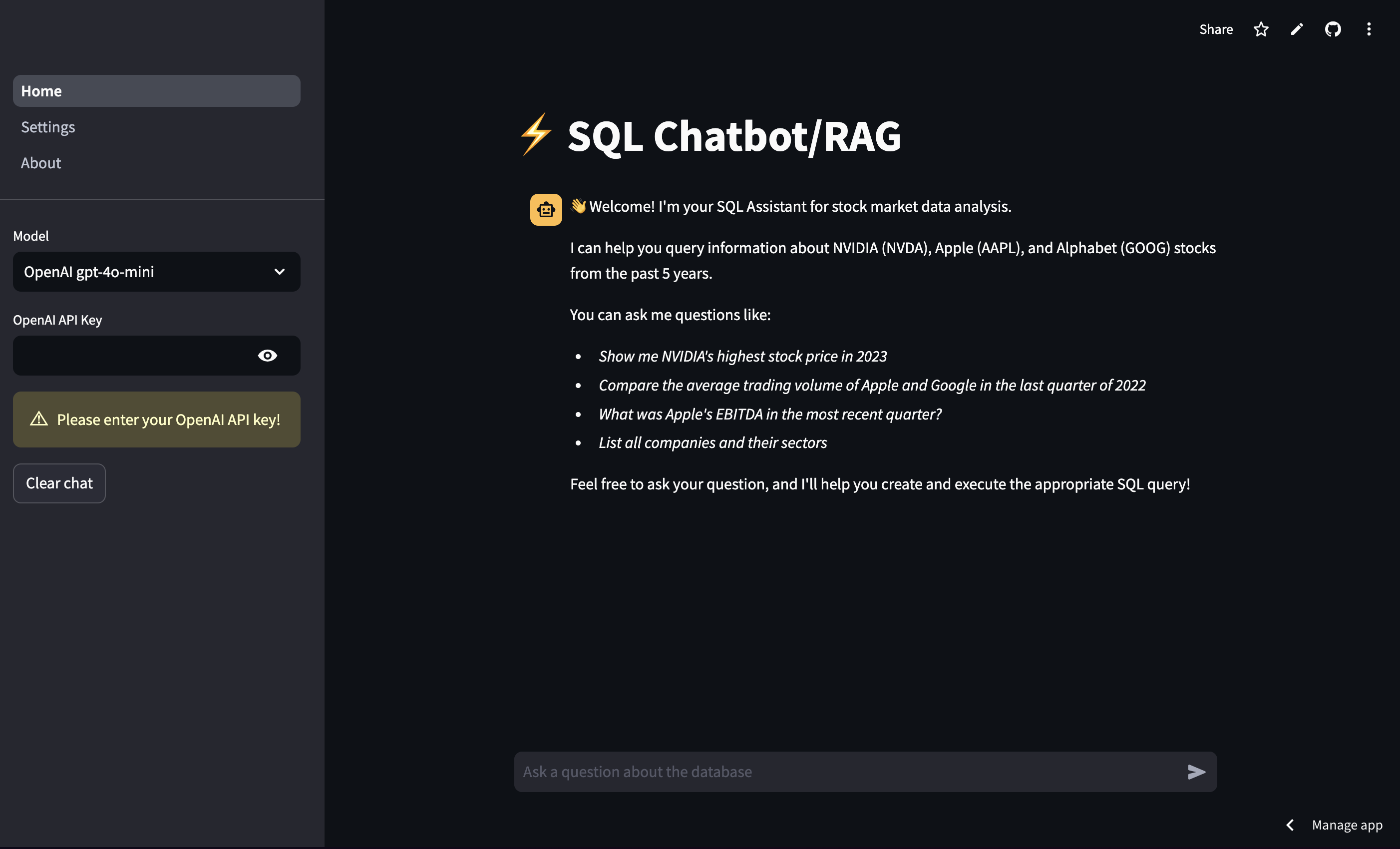This screenshot has height=849, width=1400.
Task: Open the Settings page
Action: point(48,127)
